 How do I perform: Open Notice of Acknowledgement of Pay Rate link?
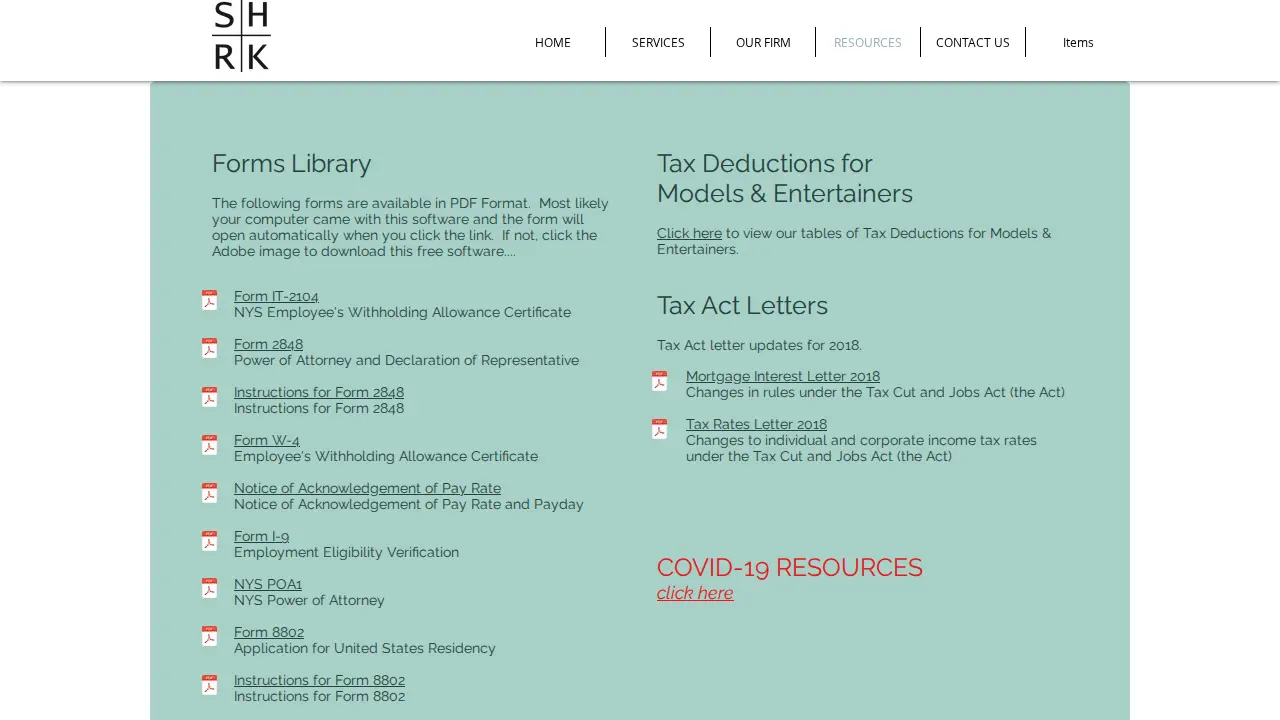[367, 488]
